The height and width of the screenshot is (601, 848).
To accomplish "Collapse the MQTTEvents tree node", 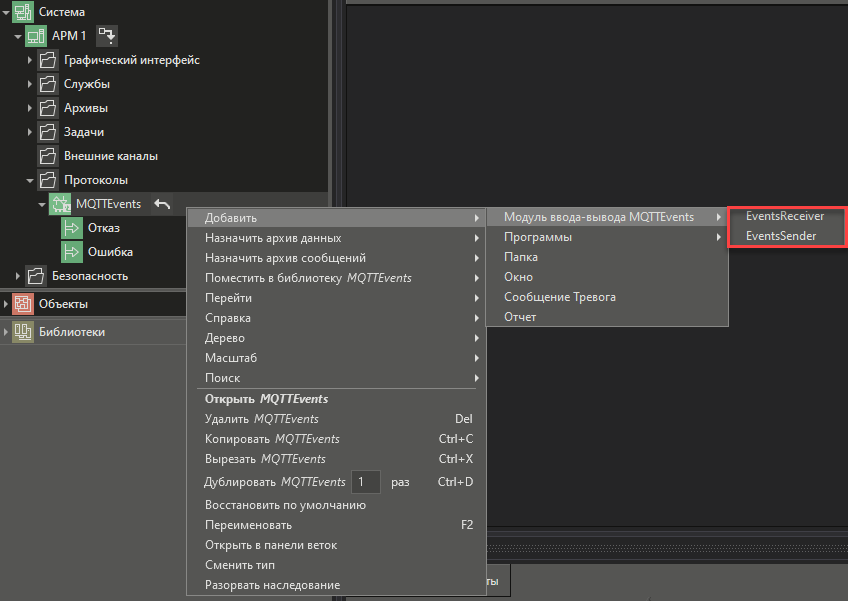I will tap(42, 204).
